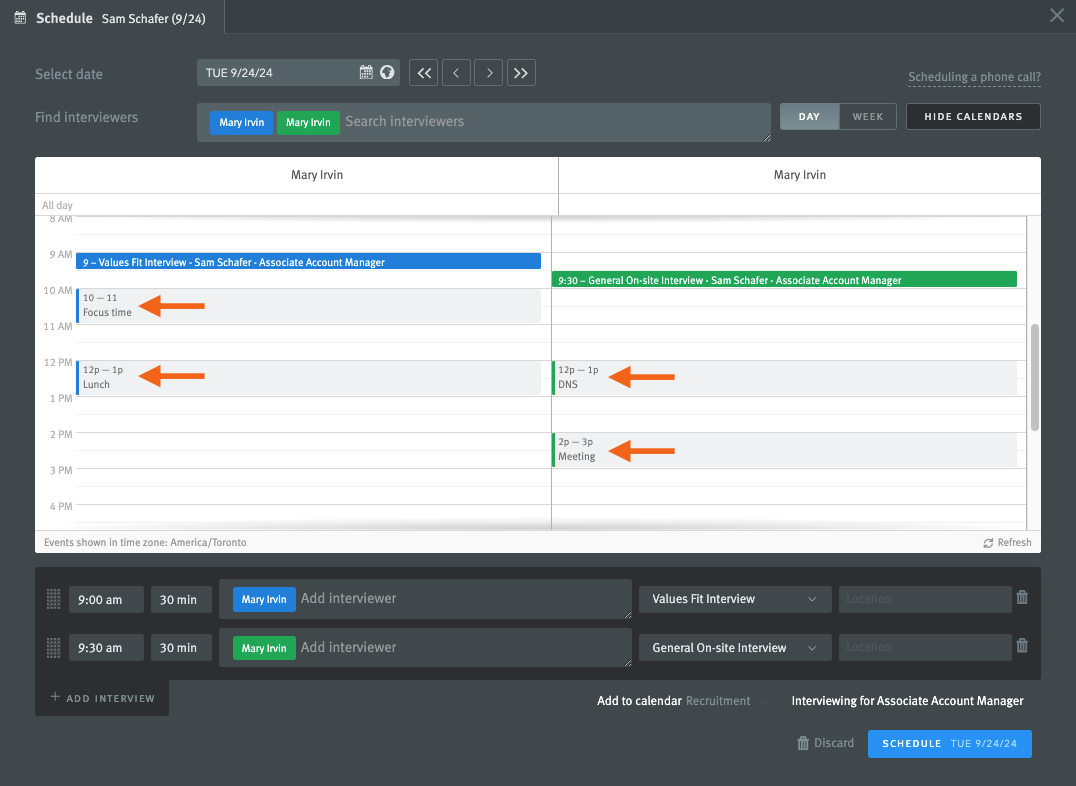Expand the Values Fit Interview dropdown
1076x786 pixels.
[734, 599]
